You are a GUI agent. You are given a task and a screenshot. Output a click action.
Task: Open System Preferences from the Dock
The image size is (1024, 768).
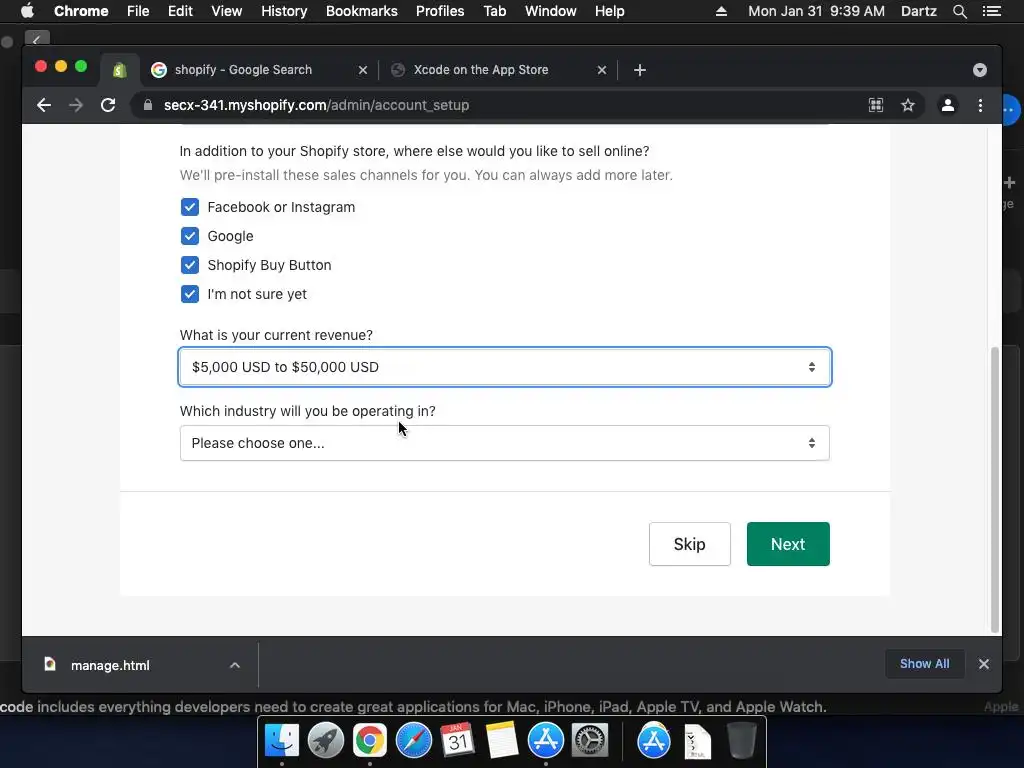(590, 741)
